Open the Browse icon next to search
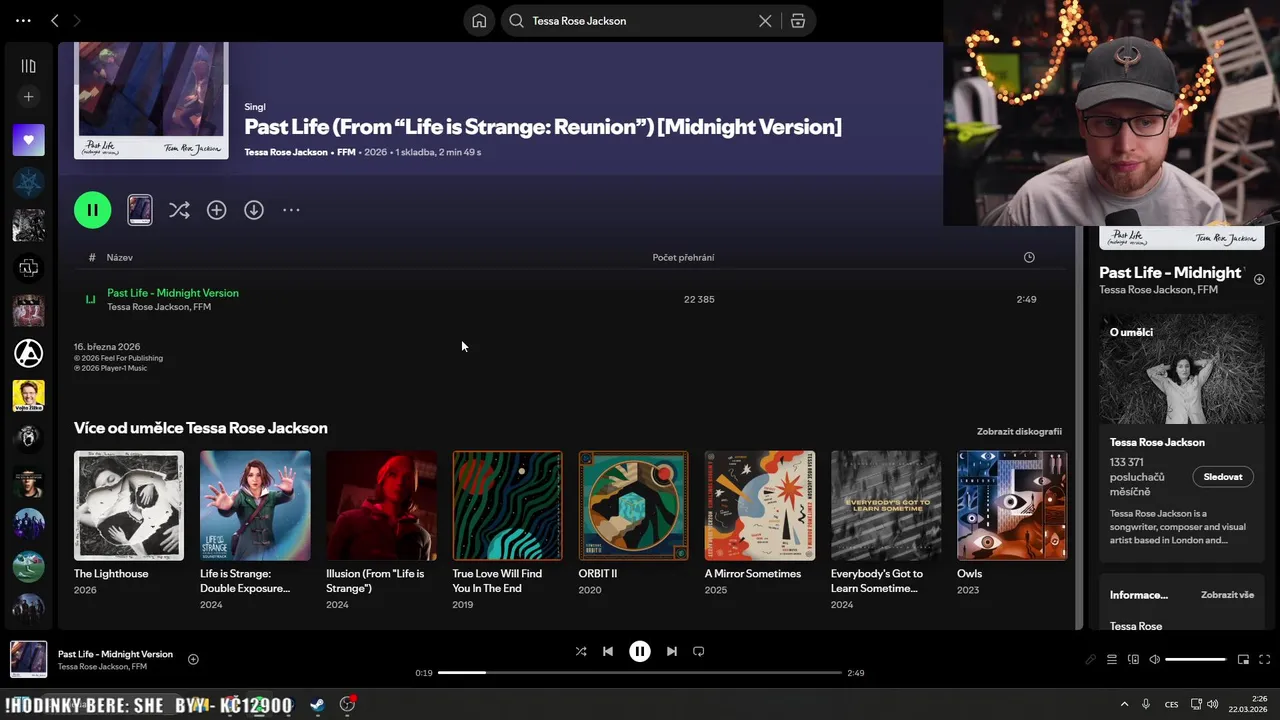The height and width of the screenshot is (720, 1280). [798, 20]
